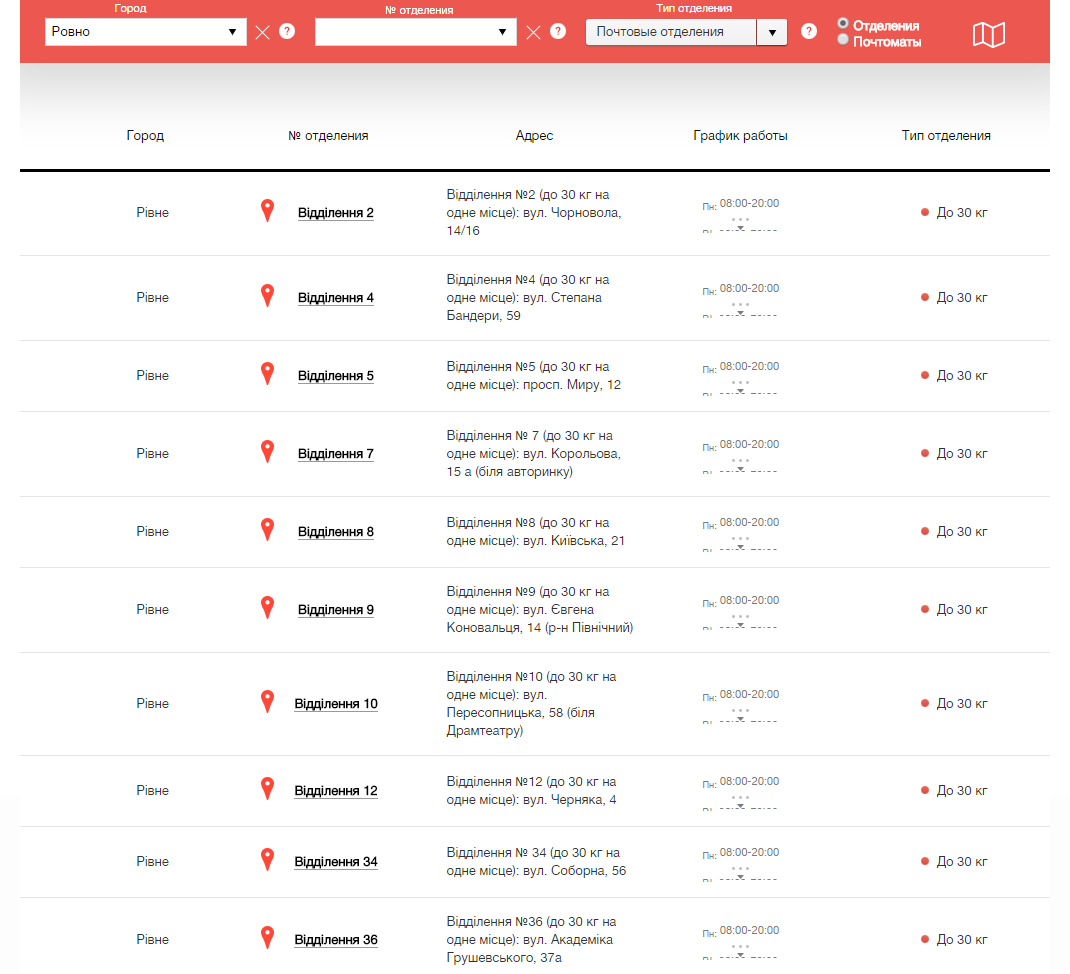Click map pin for Відділення 10
The width and height of the screenshot is (1070, 974).
pyautogui.click(x=267, y=702)
